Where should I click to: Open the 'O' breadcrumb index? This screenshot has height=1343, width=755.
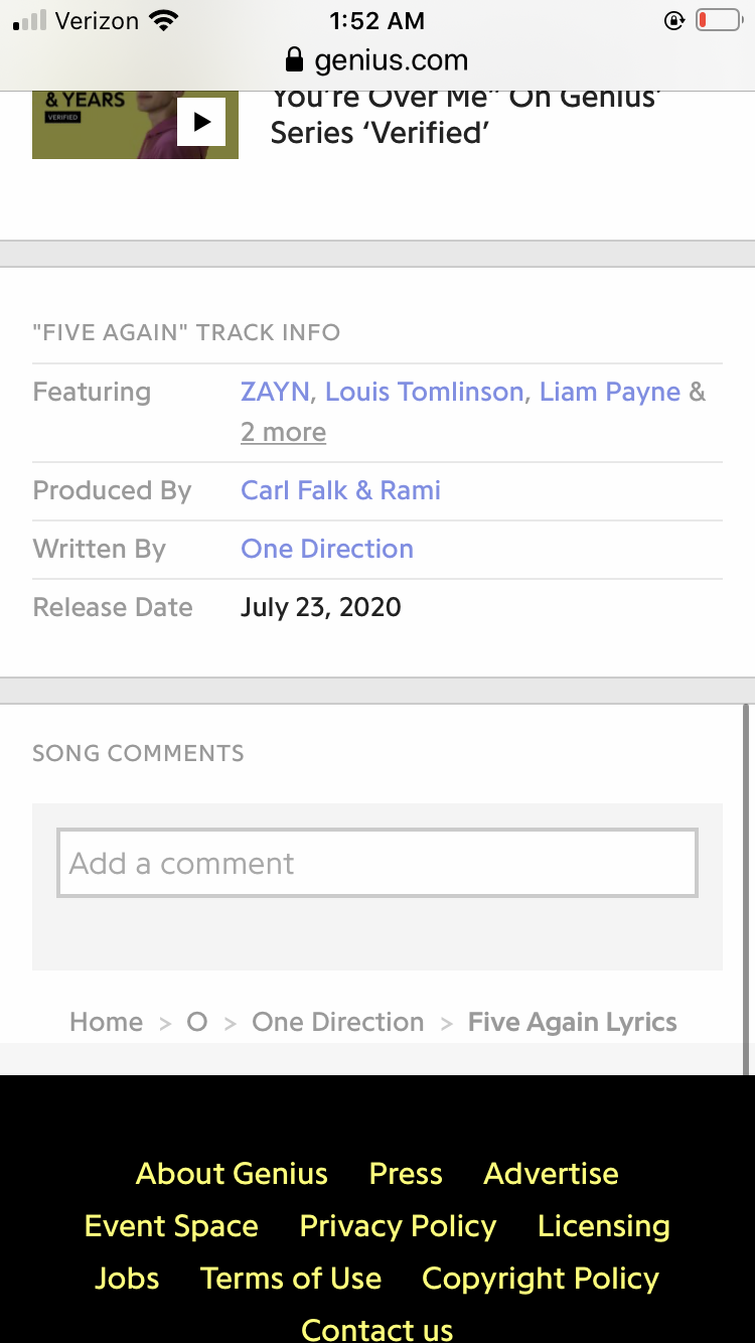197,1022
